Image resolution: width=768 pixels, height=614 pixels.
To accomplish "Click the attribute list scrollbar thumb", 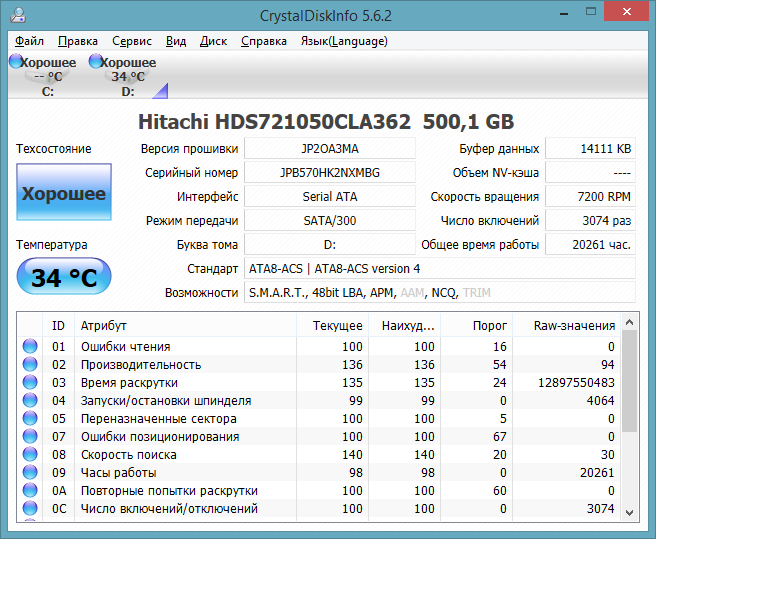I will (x=630, y=380).
